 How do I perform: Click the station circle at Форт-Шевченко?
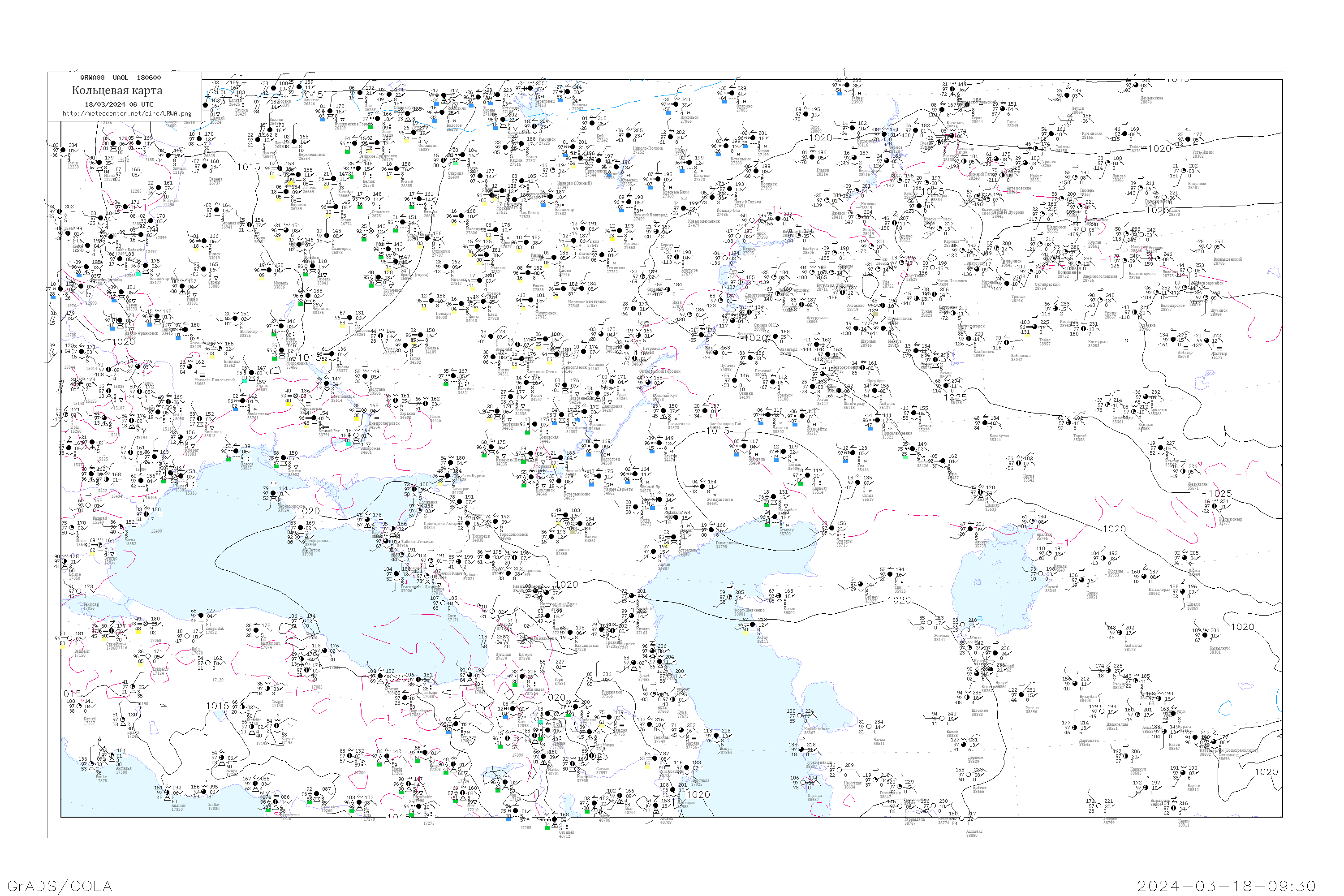[x=730, y=597]
